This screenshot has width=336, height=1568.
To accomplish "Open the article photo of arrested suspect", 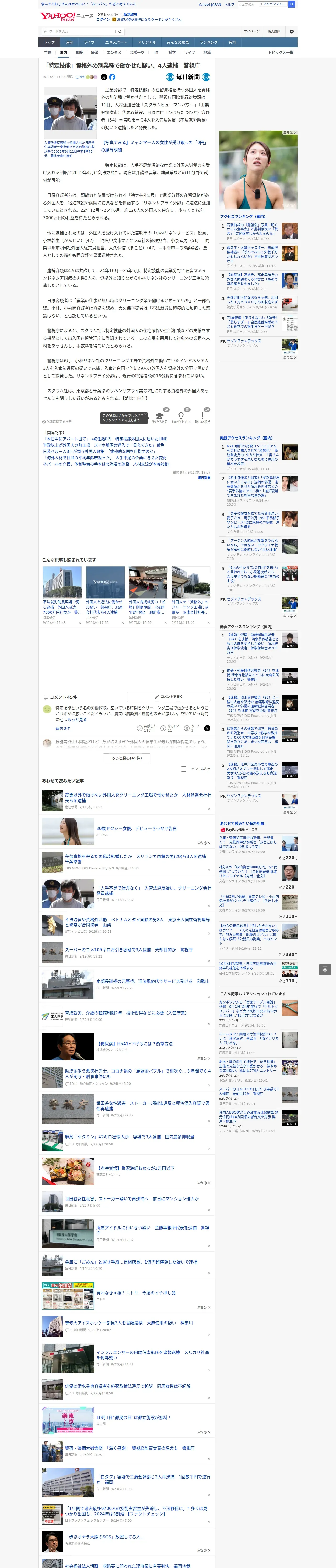I will 70,113.
